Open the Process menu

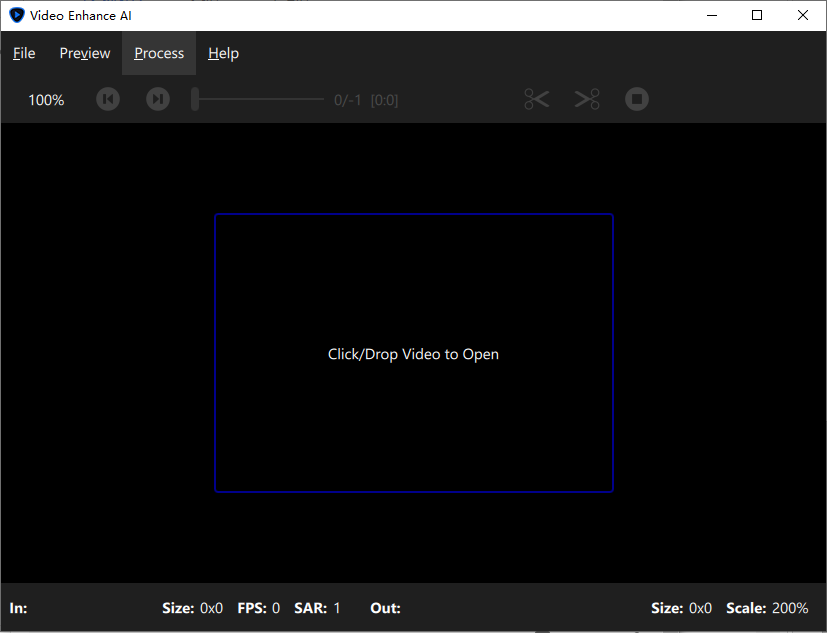point(159,53)
